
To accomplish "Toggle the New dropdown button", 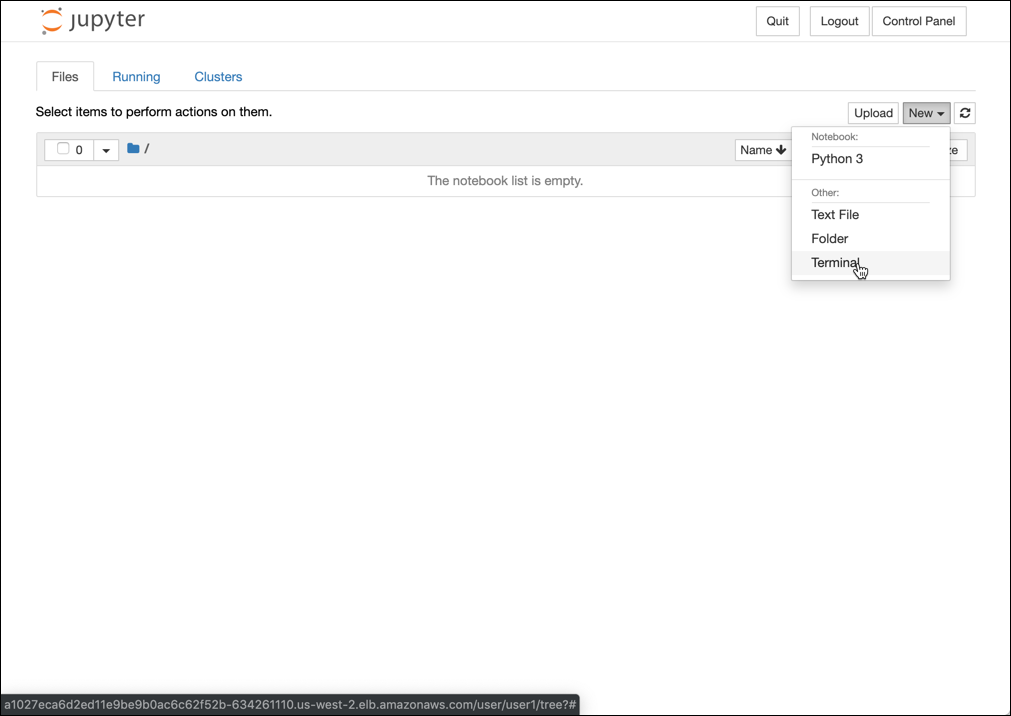I will (x=926, y=113).
